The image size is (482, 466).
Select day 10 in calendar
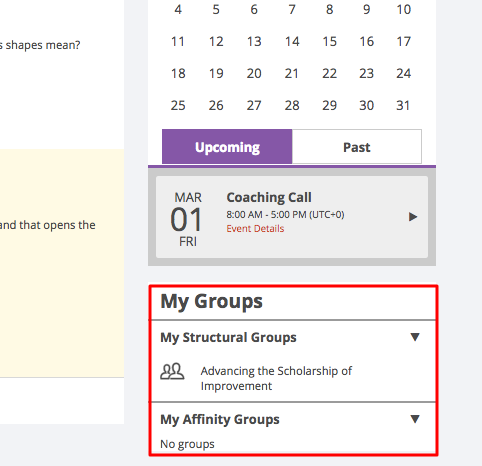[403, 9]
